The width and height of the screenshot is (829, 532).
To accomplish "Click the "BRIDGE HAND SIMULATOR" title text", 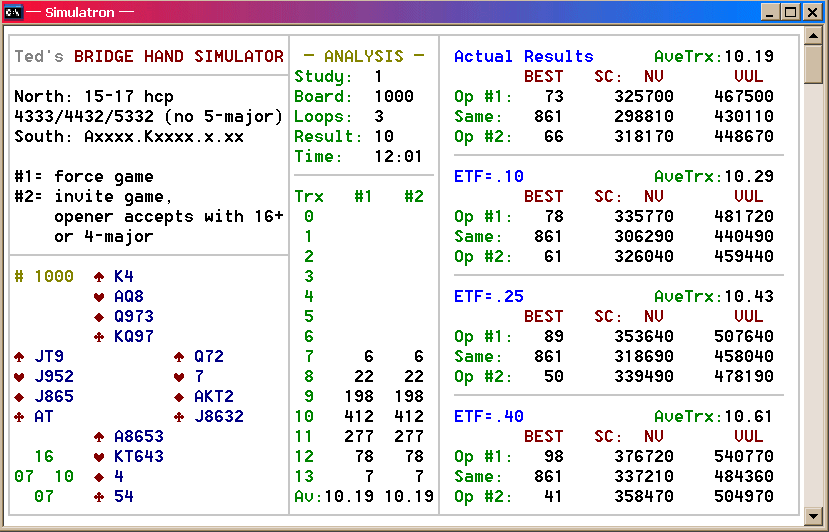I will coord(179,57).
